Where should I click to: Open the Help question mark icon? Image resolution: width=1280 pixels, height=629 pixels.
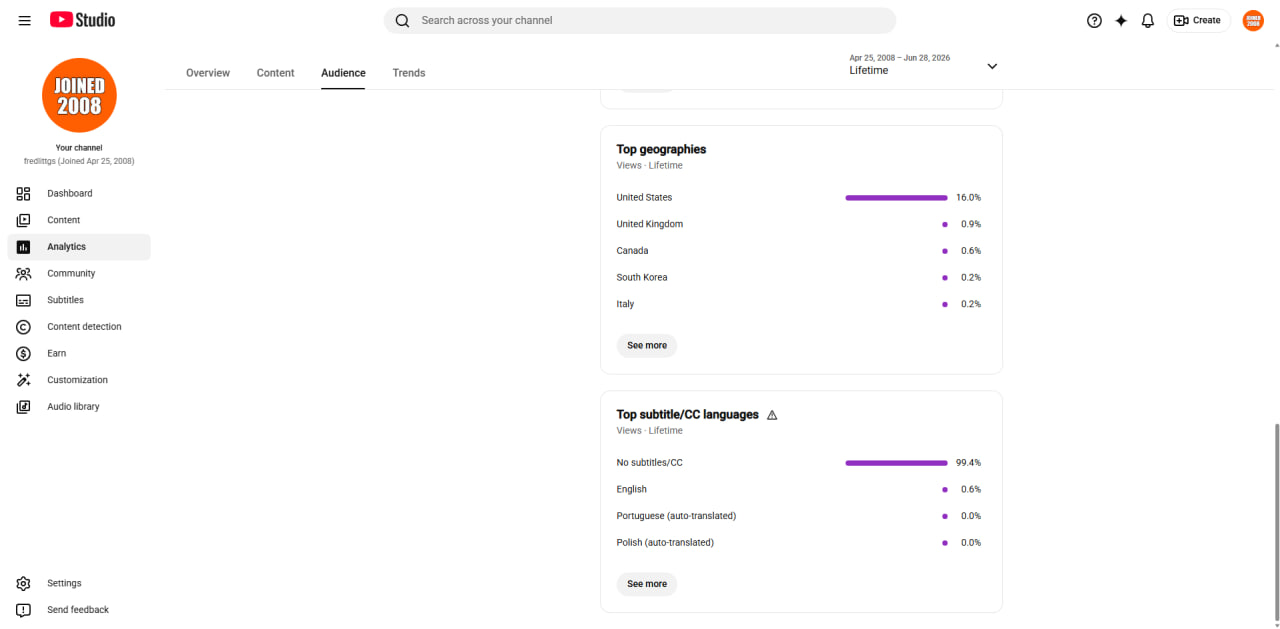[x=1094, y=20]
